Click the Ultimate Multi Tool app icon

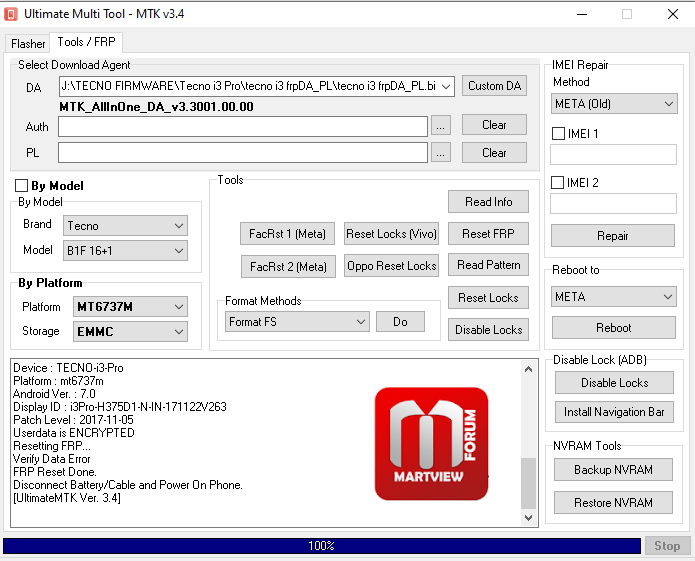click(11, 14)
